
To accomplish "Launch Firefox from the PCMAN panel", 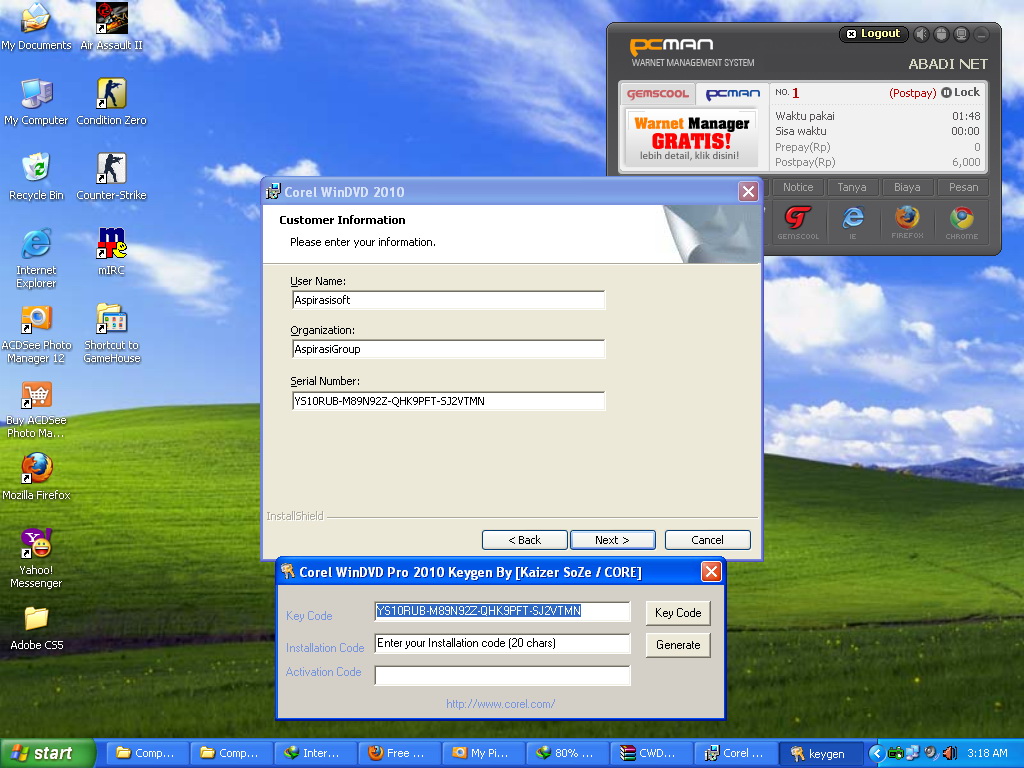I will click(x=907, y=222).
